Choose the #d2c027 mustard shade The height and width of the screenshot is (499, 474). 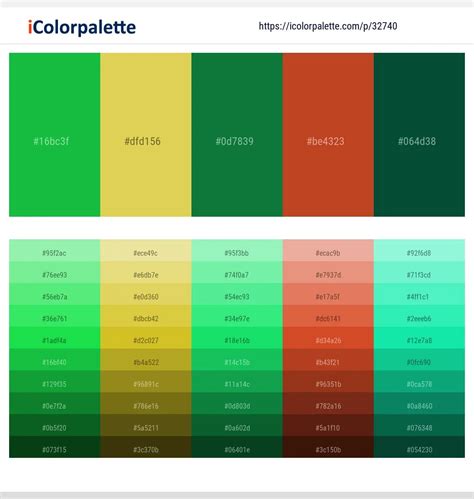click(x=146, y=338)
